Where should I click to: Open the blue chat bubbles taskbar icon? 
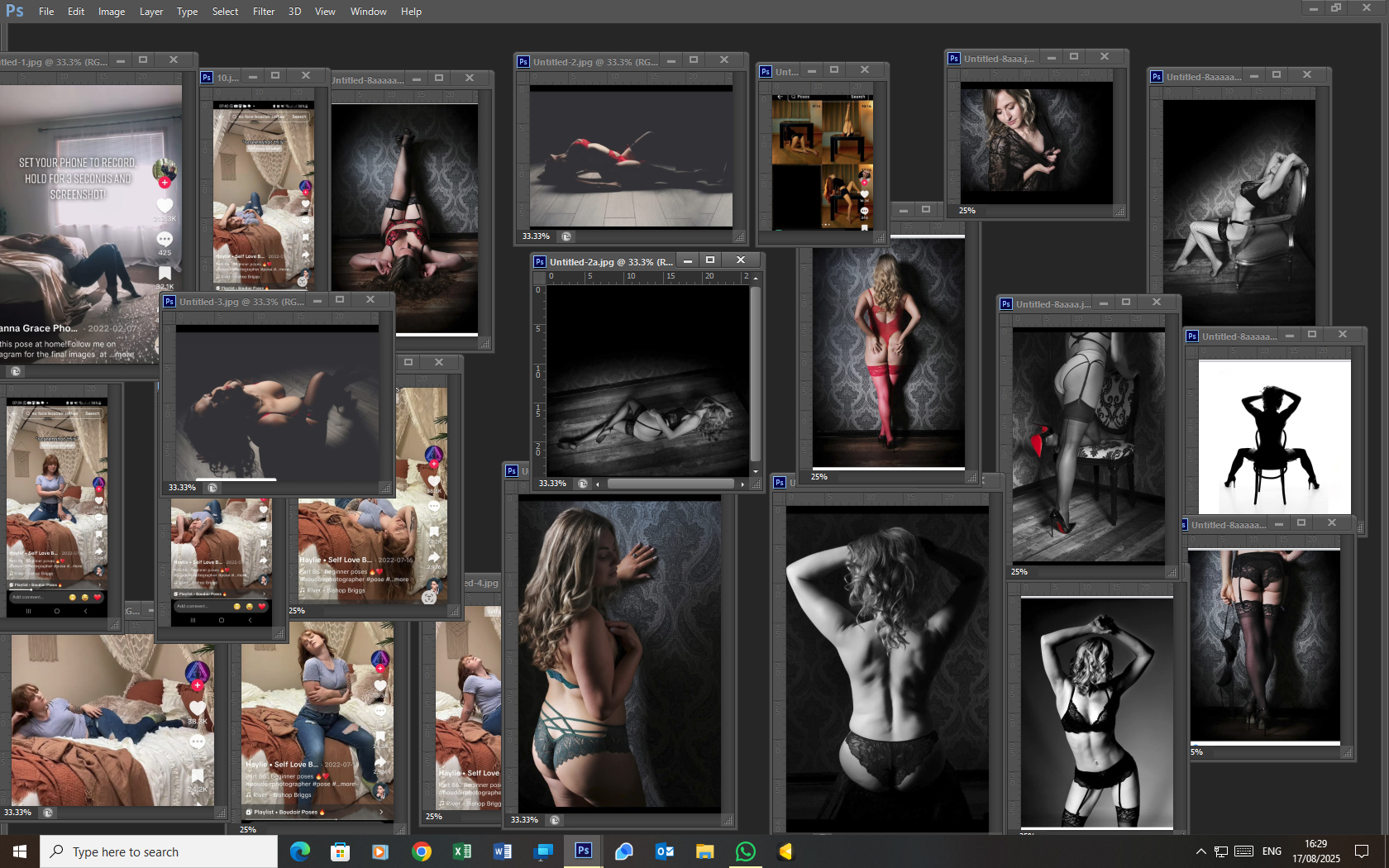tap(624, 851)
